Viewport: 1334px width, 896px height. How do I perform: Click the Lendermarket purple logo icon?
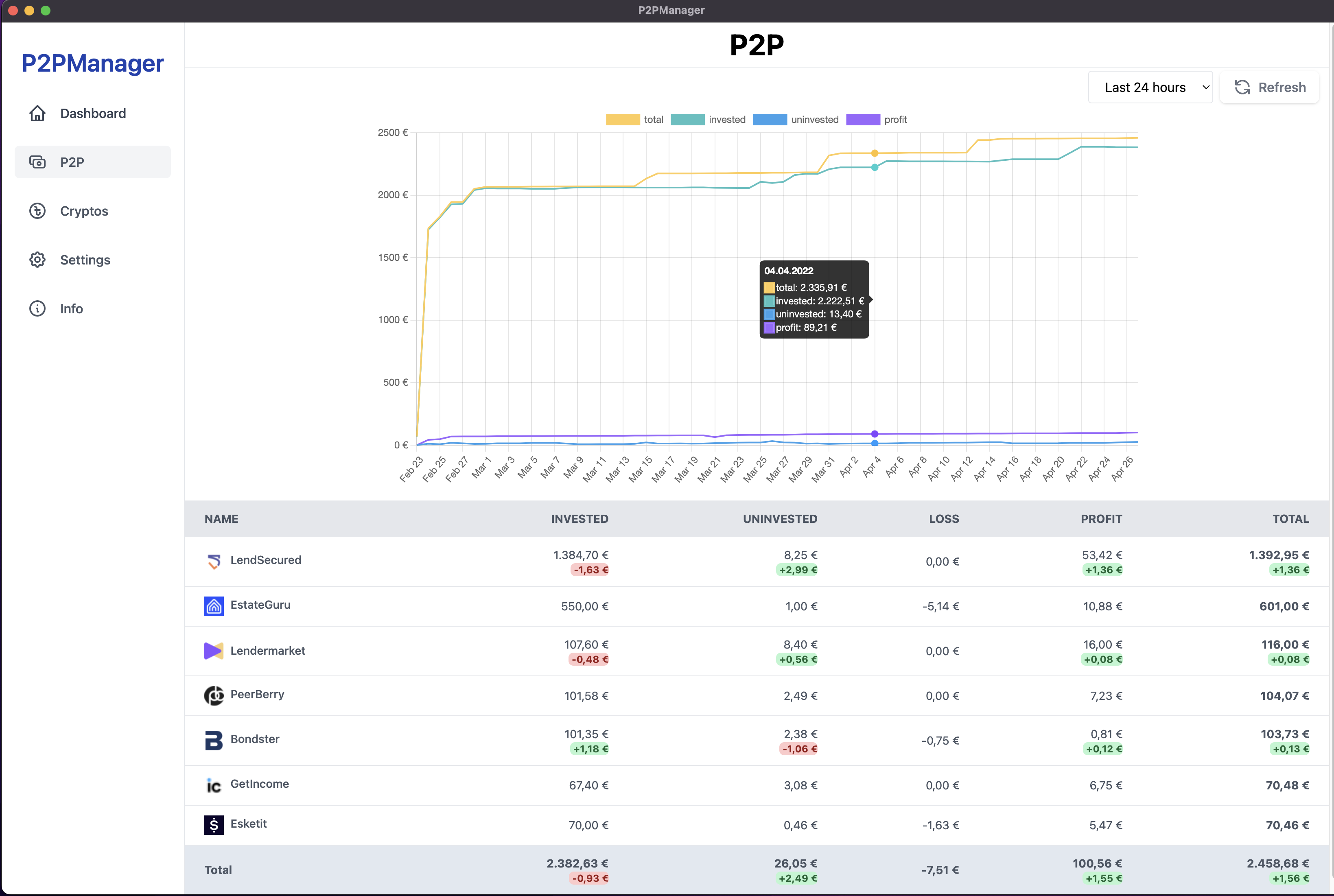coord(214,651)
